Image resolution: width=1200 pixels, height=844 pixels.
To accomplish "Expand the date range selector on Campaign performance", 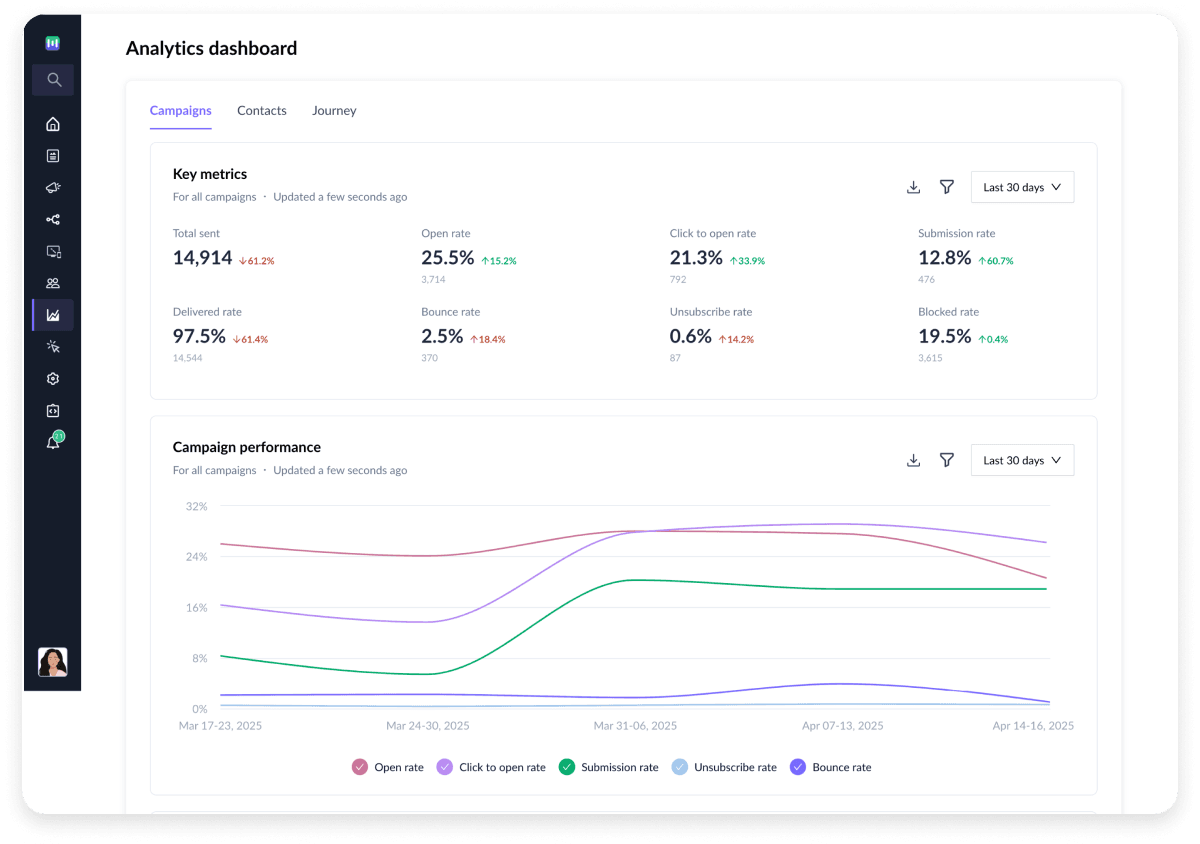I will coord(1022,460).
